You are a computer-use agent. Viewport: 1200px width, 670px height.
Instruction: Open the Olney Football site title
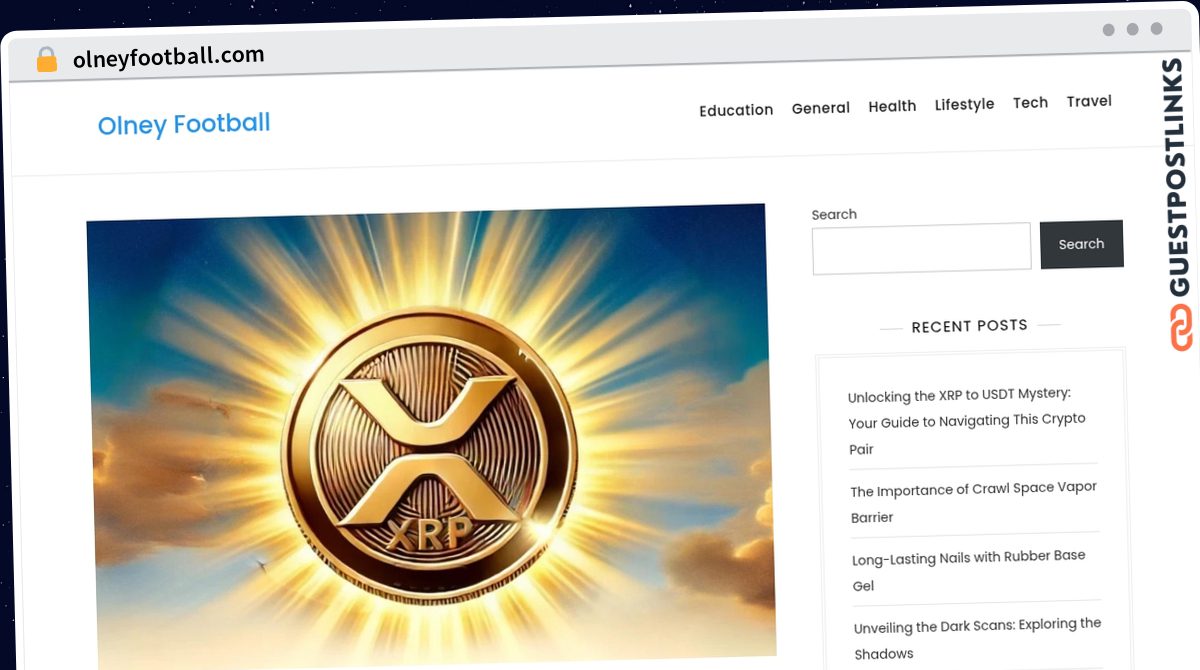[184, 125]
